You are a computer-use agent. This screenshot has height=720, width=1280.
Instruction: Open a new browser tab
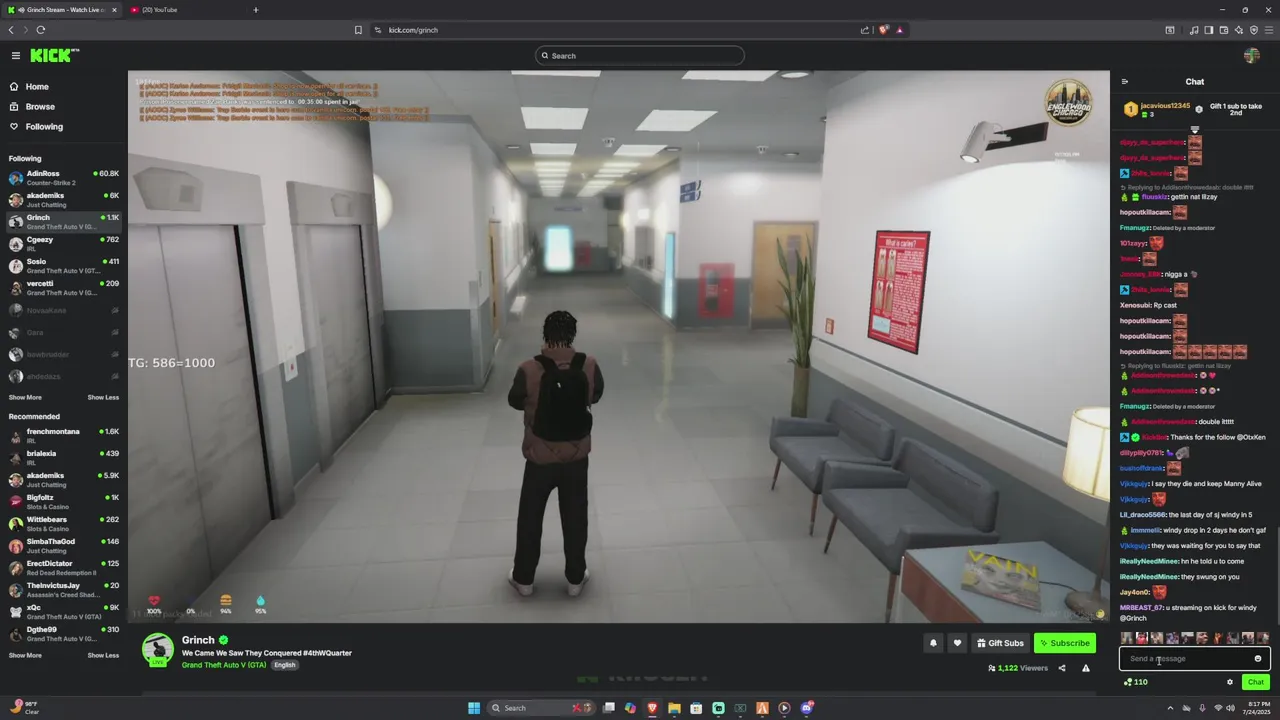coord(256,10)
